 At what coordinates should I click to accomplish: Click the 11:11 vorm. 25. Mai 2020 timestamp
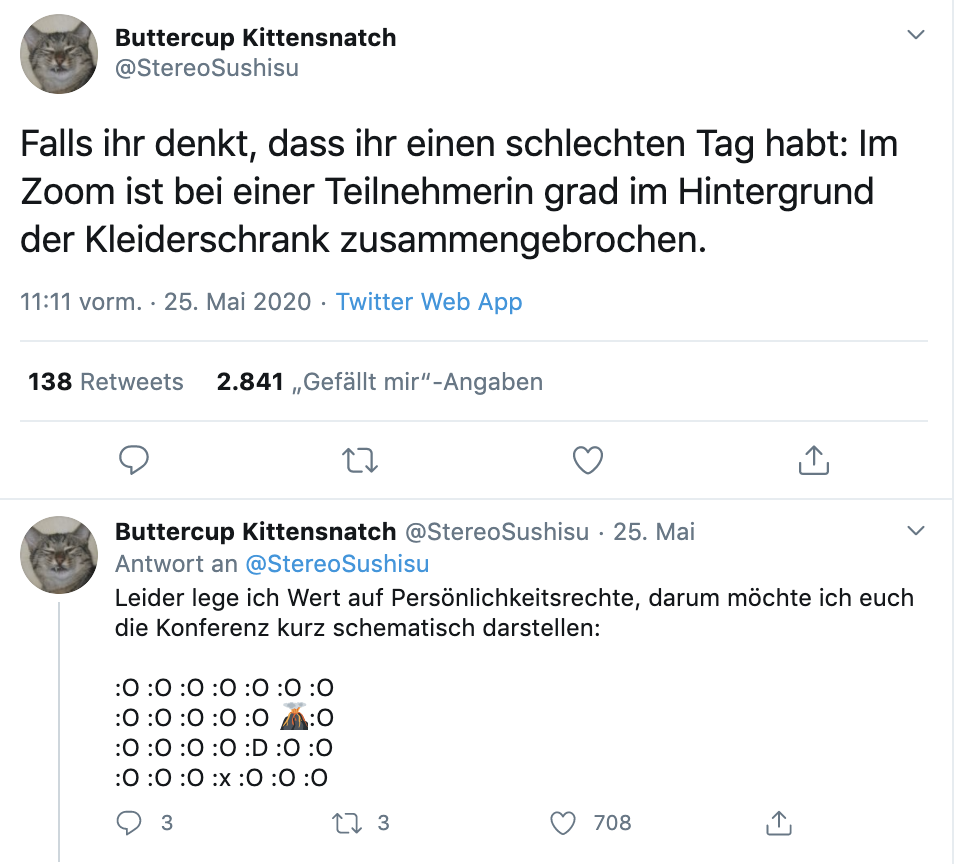166,302
